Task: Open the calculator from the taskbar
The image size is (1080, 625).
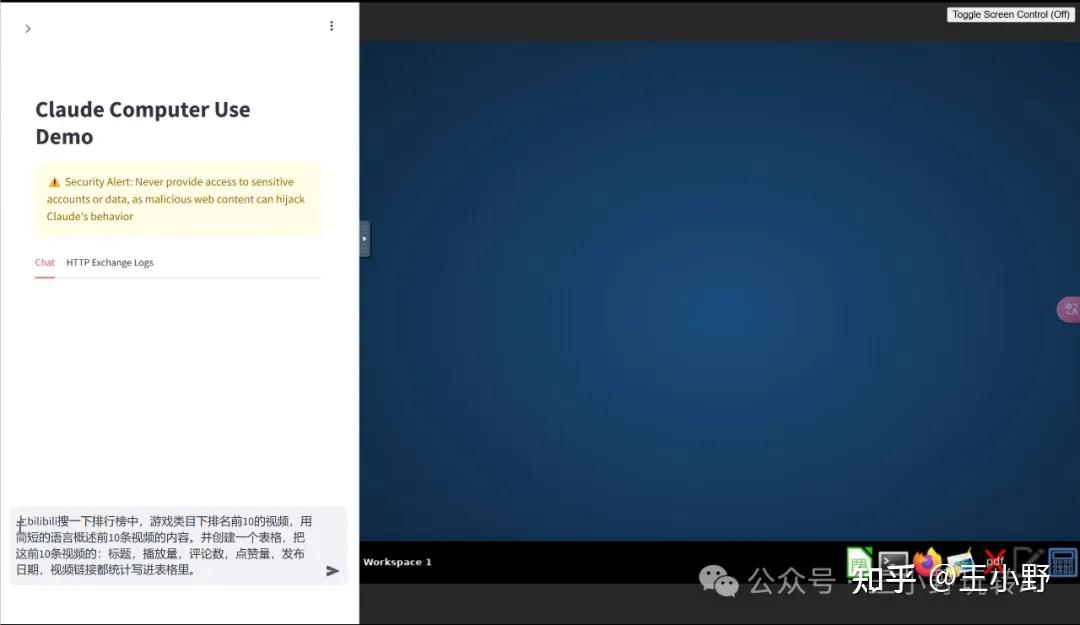Action: (1062, 562)
